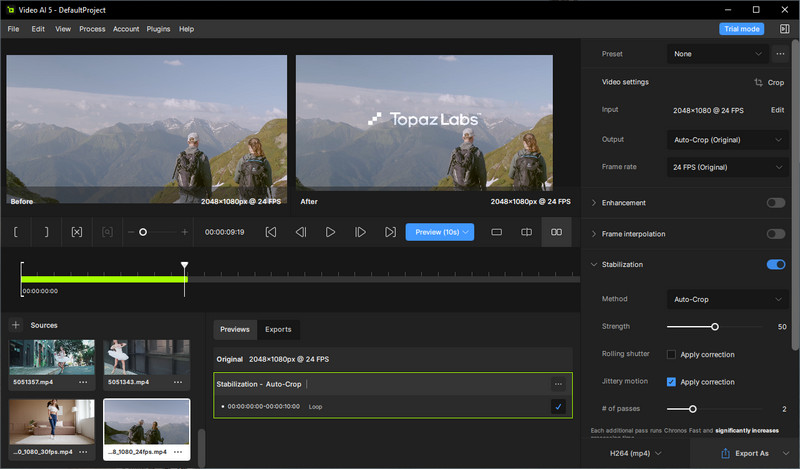Click the Crop icon in Video settings

coord(758,82)
